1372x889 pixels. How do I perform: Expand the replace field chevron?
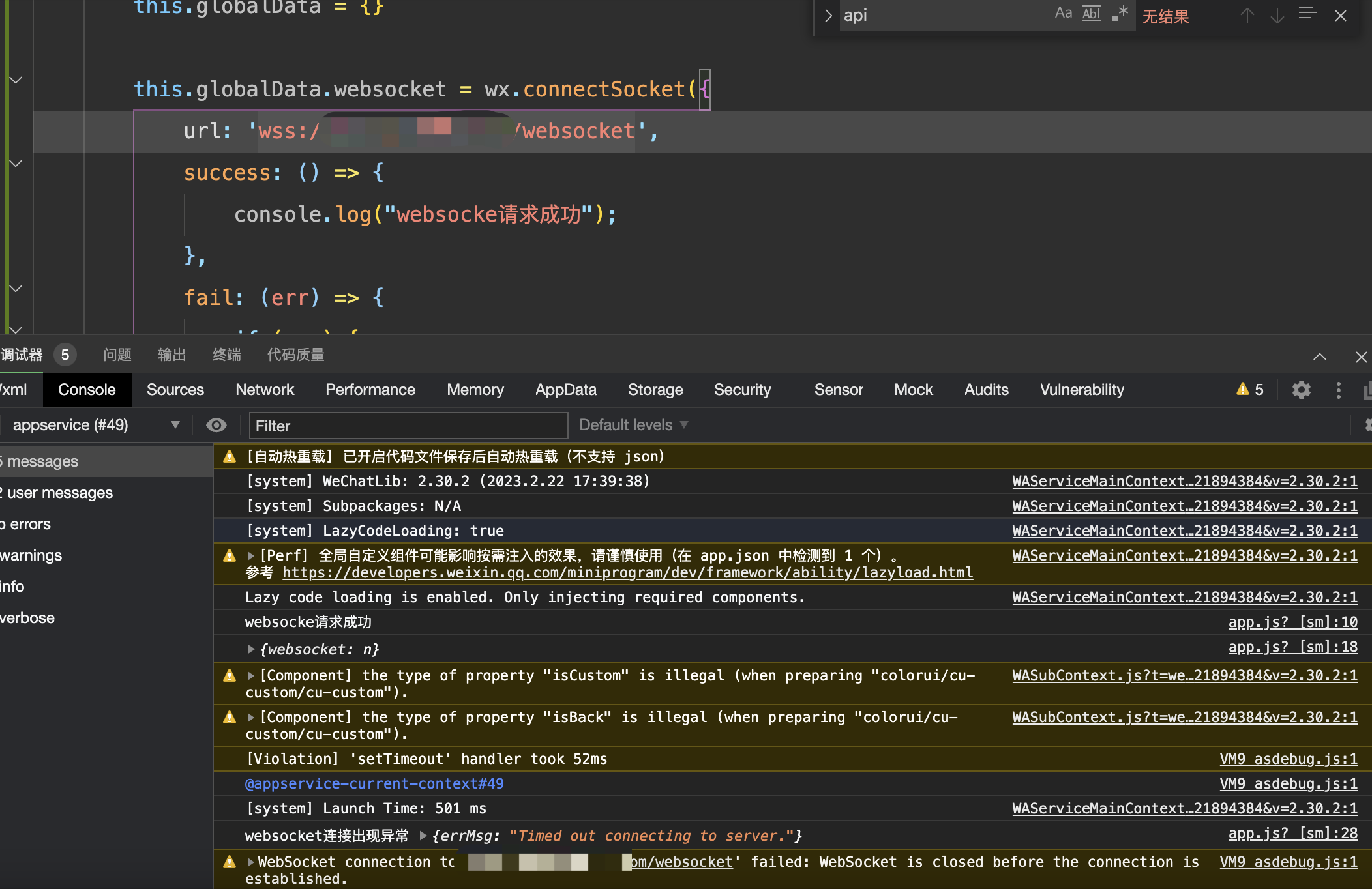(828, 16)
